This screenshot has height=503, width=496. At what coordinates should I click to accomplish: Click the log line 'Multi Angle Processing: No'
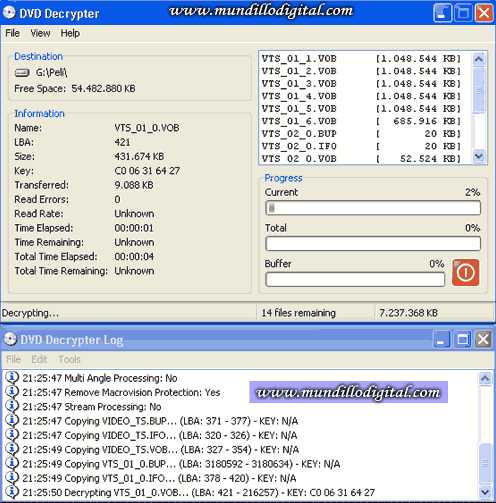(100, 378)
